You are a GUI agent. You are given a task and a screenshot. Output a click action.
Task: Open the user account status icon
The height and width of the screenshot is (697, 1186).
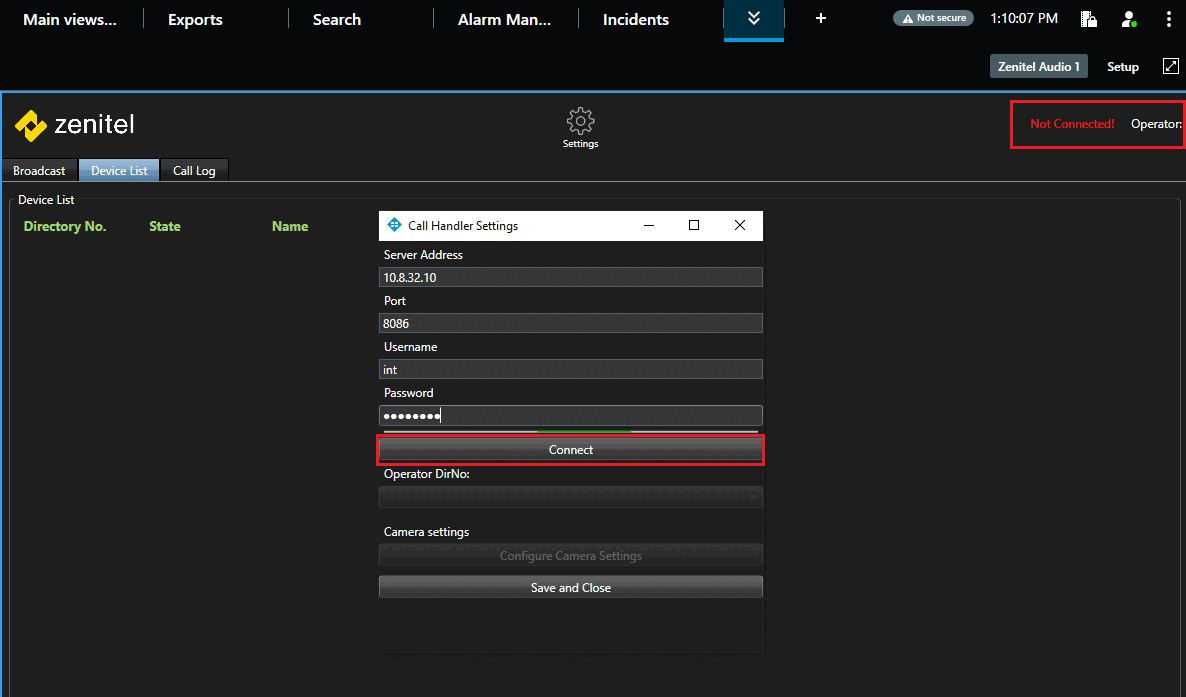(1129, 19)
